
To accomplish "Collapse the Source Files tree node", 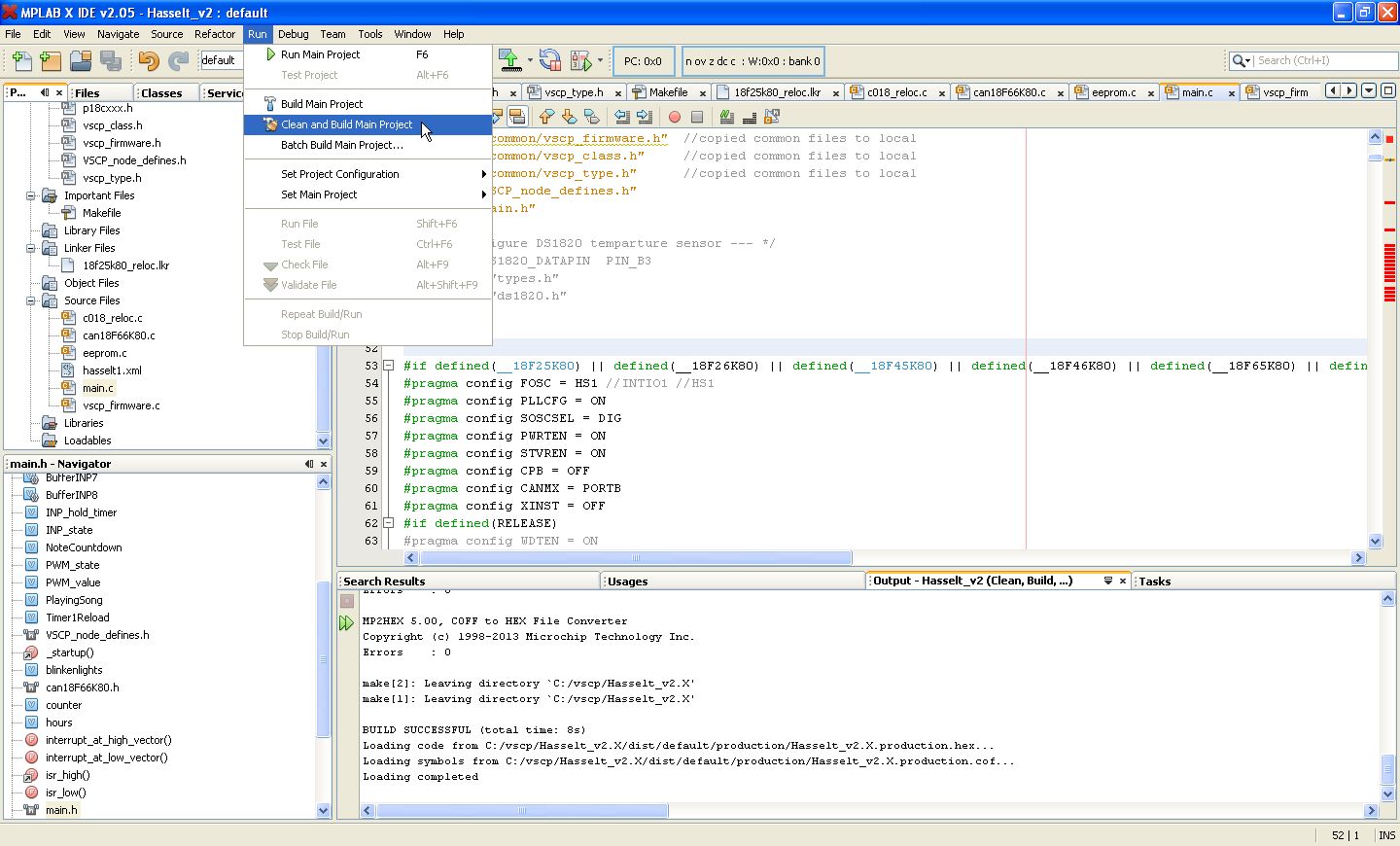I will pyautogui.click(x=31, y=300).
